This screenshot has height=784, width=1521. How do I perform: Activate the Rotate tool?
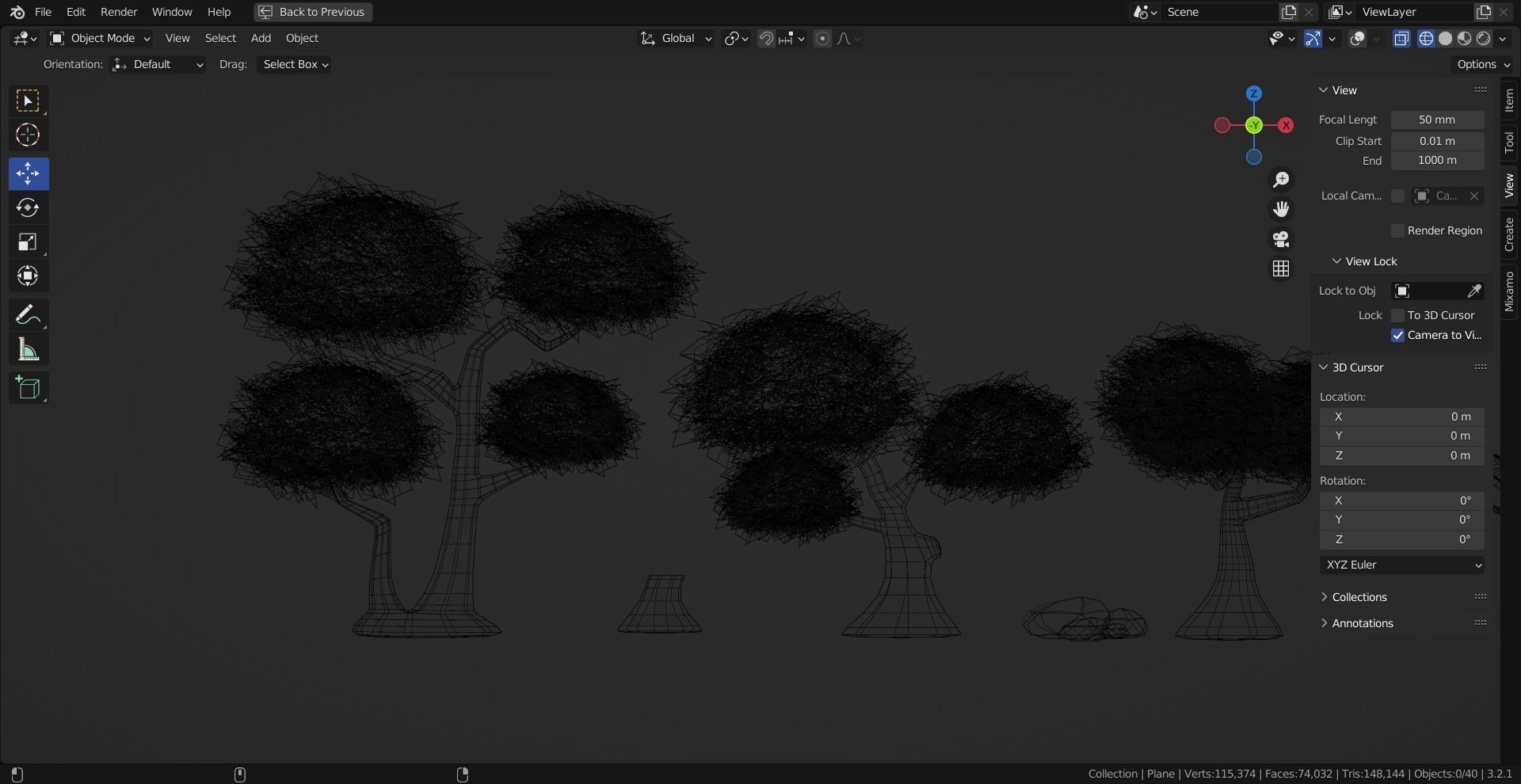28,207
